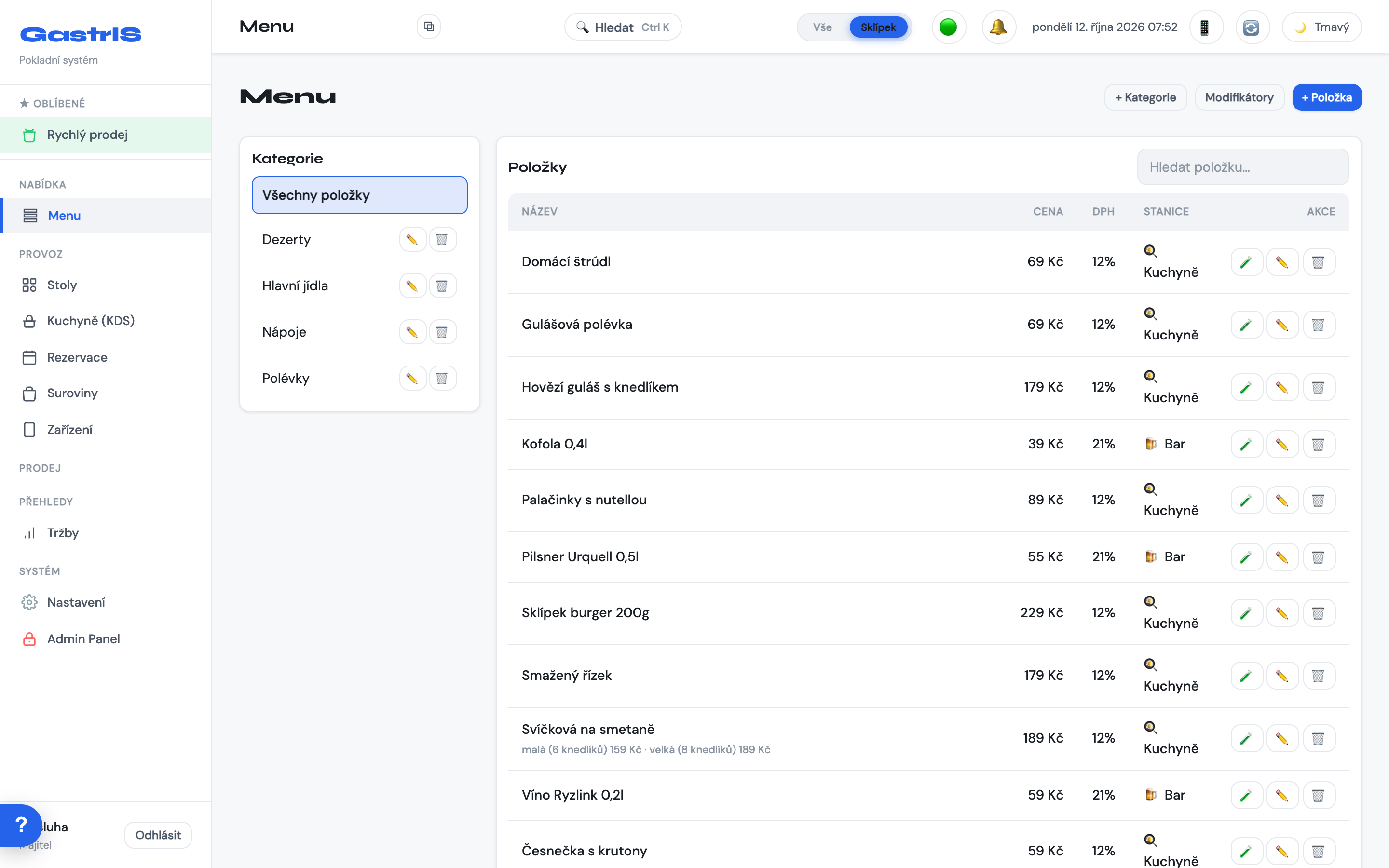
Task: Click the notification bell icon
Action: pyautogui.click(x=999, y=27)
